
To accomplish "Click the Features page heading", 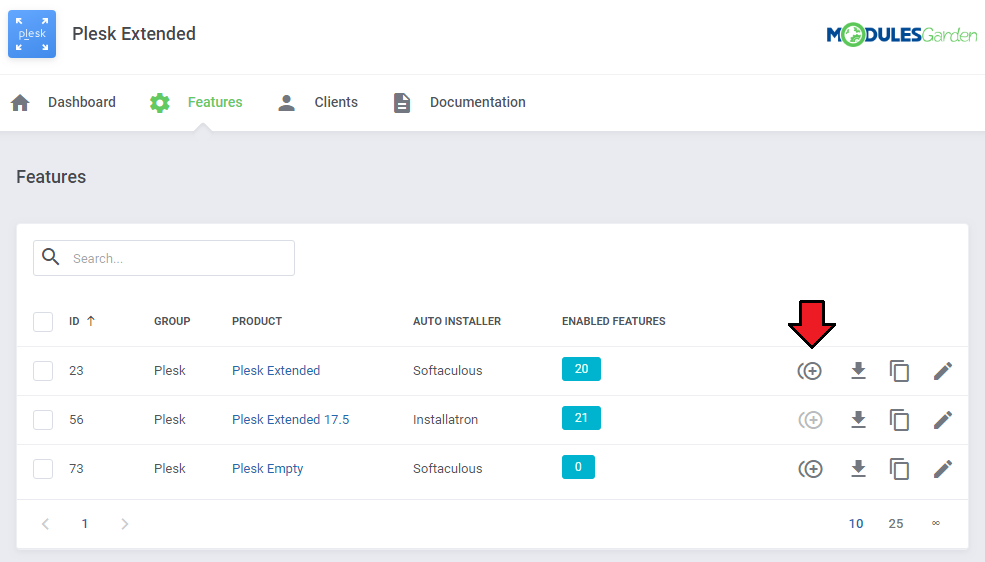I will (51, 177).
